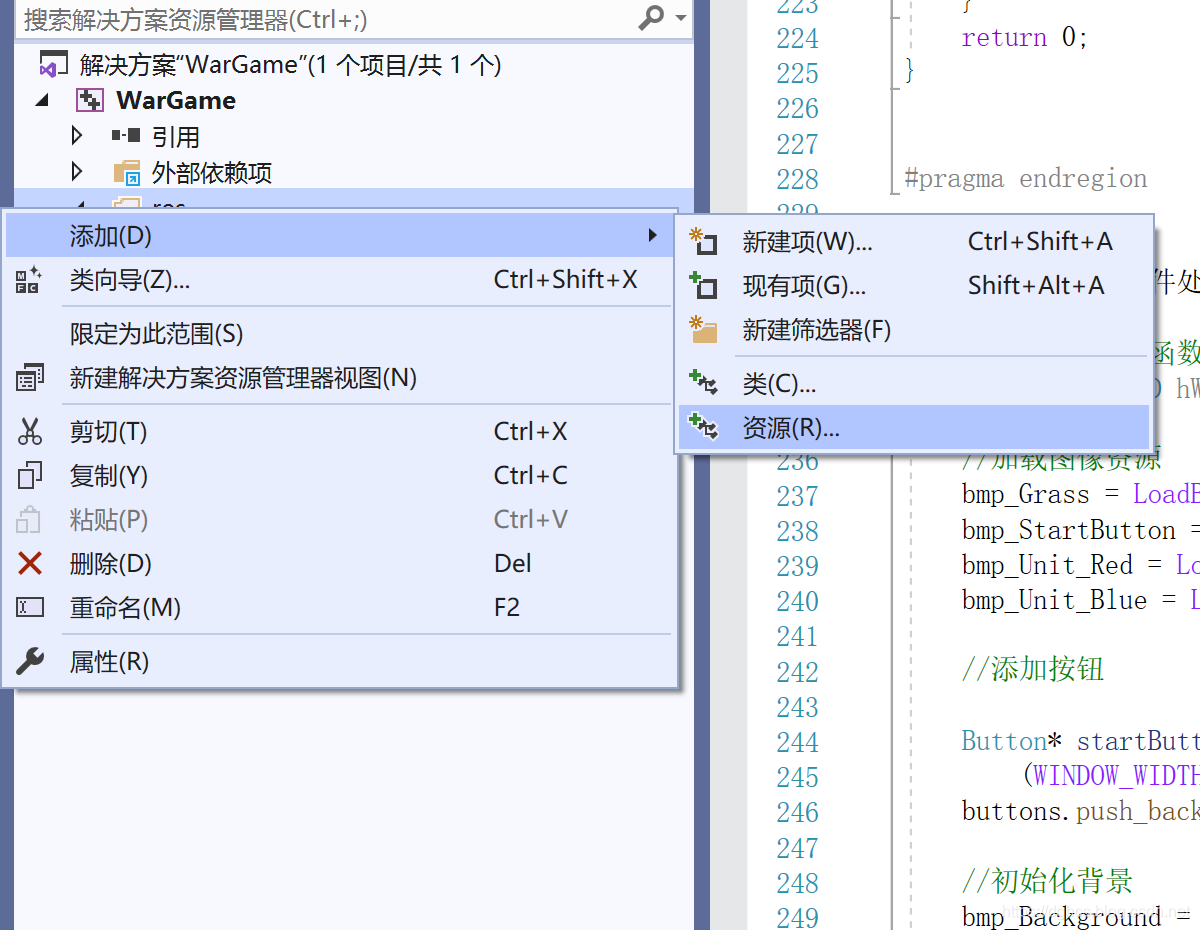The height and width of the screenshot is (930, 1200).
Task: Click the paste clipboard icon
Action: [x=29, y=520]
